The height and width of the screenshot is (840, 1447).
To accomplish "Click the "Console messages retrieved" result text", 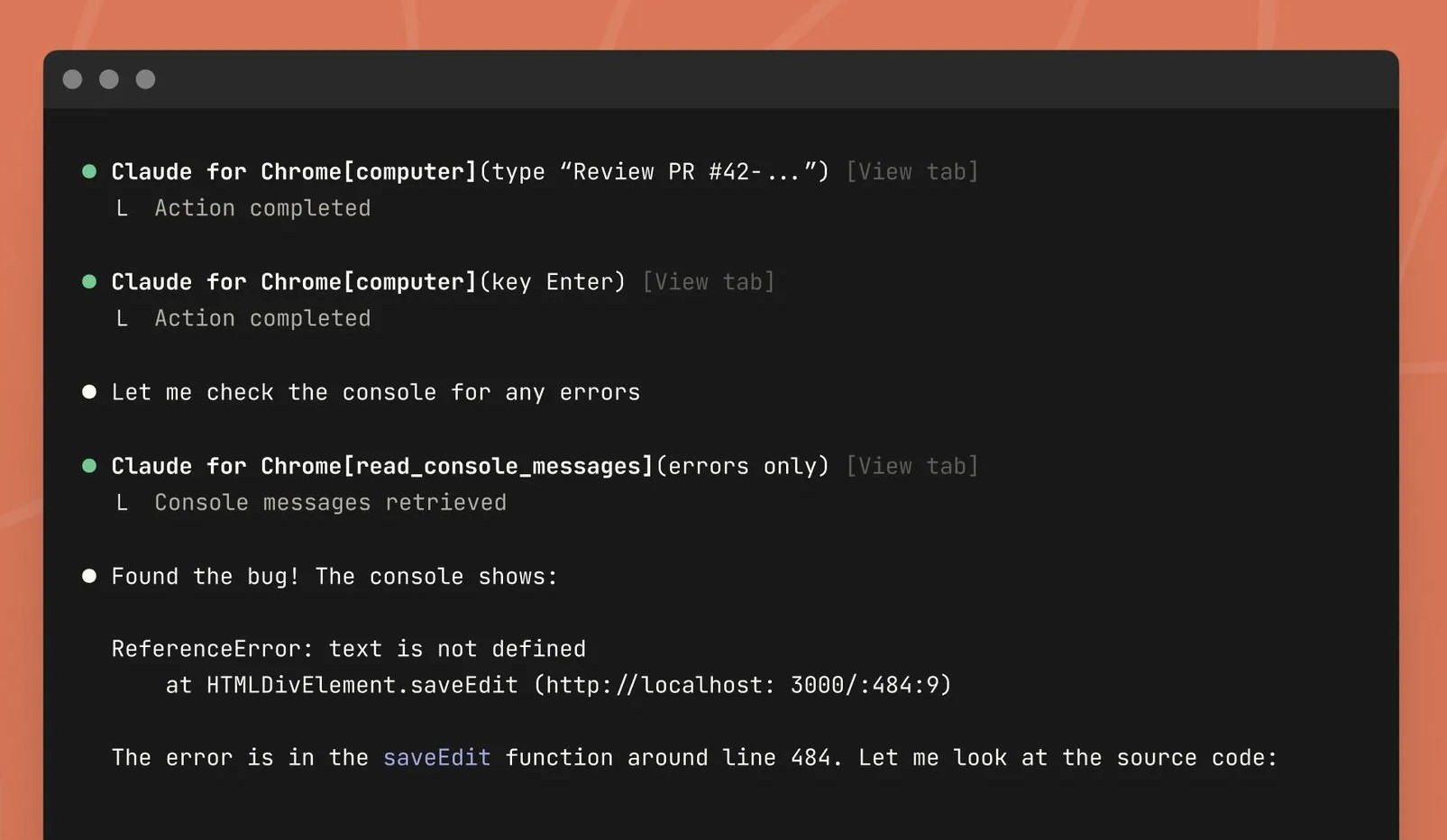I will tap(330, 503).
